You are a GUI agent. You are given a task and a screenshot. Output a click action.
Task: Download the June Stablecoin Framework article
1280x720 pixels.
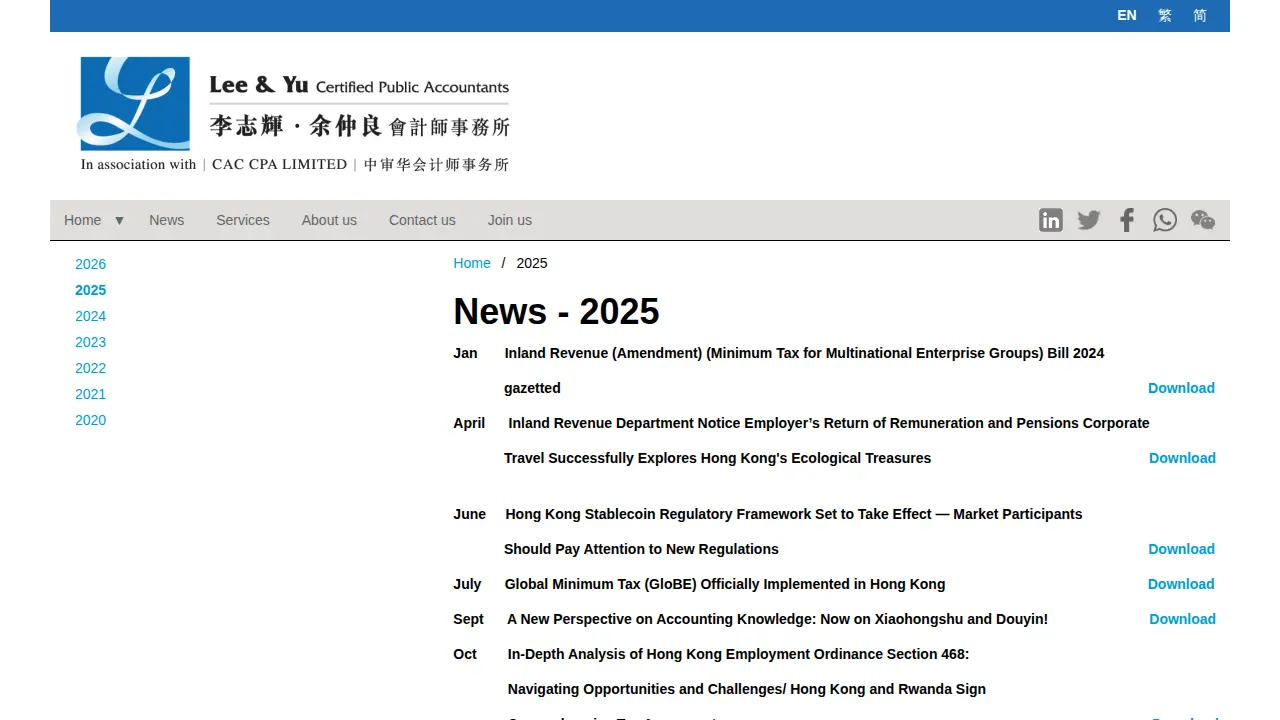(1181, 549)
